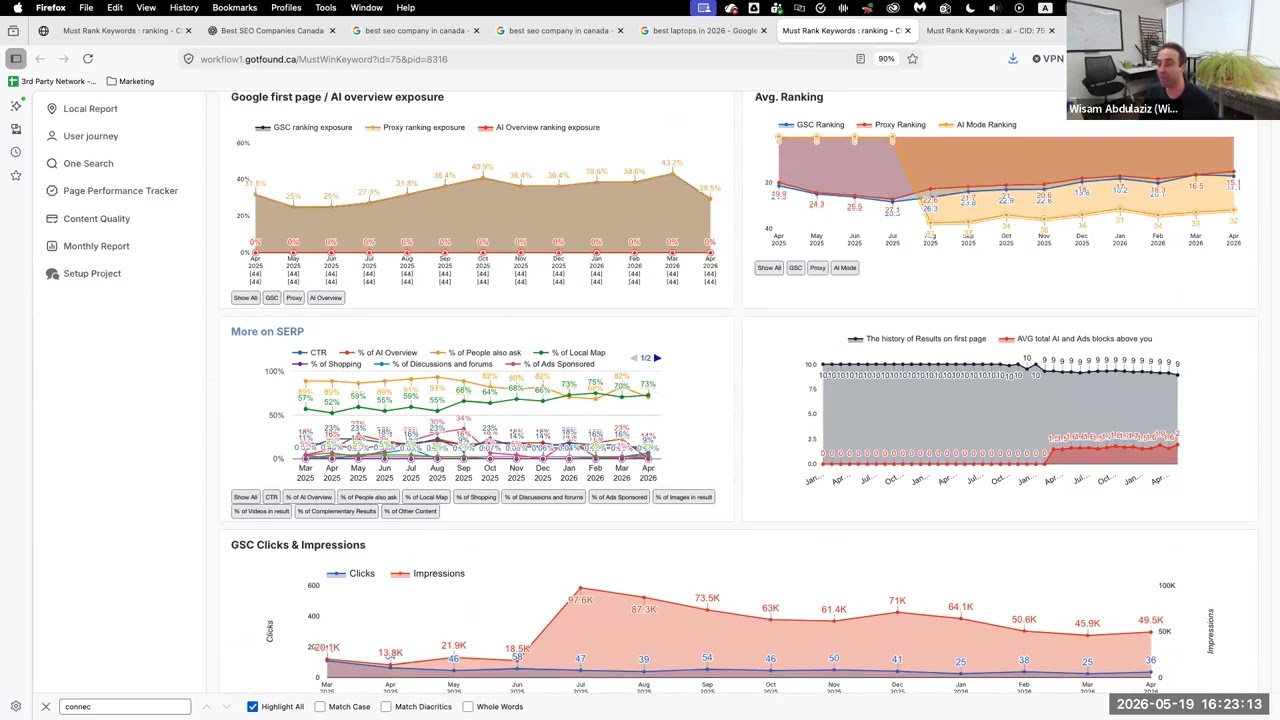Go to next legend page arrow (1/2)
Image resolution: width=1280 pixels, height=720 pixels.
[x=657, y=358]
